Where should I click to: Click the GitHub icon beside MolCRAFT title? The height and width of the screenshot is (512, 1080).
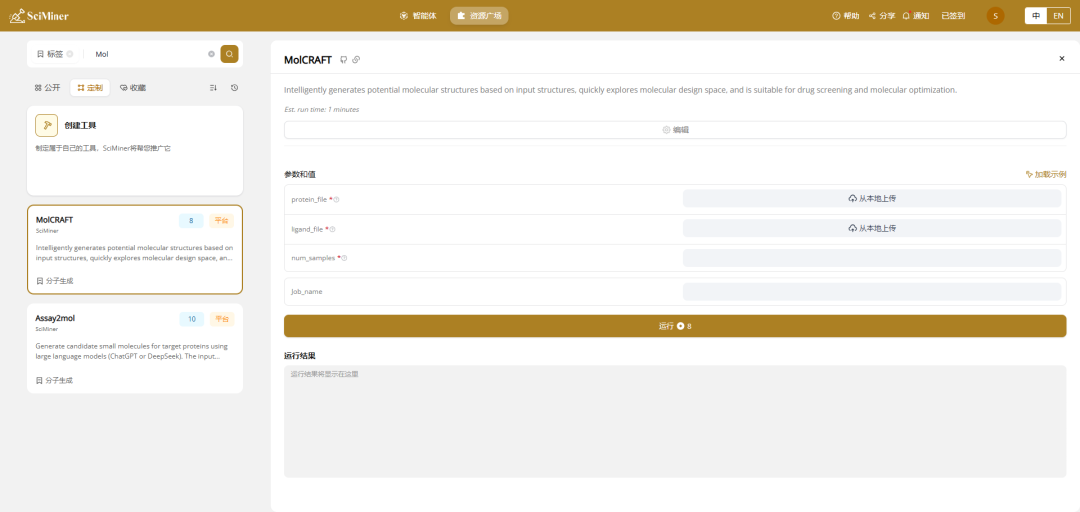pos(344,60)
